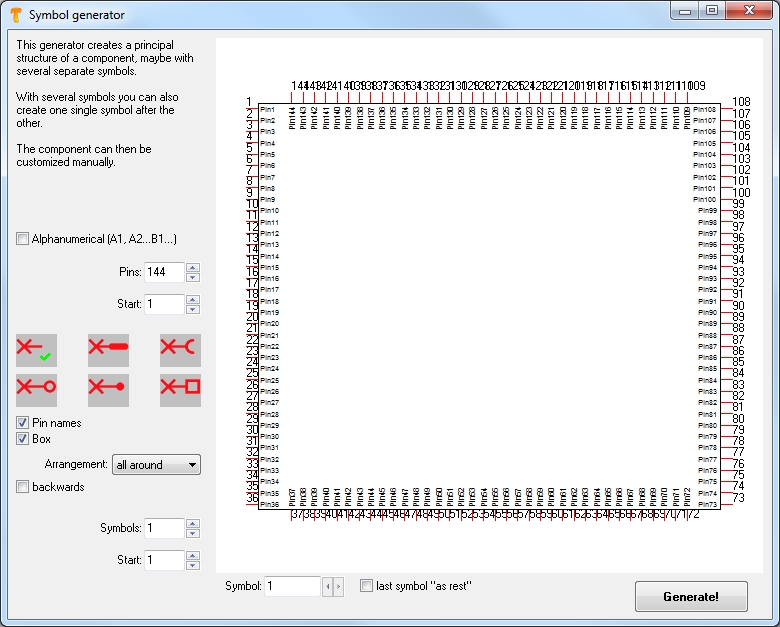Check last symbol "as rest" option
The width and height of the screenshot is (780, 627).
tap(367, 586)
